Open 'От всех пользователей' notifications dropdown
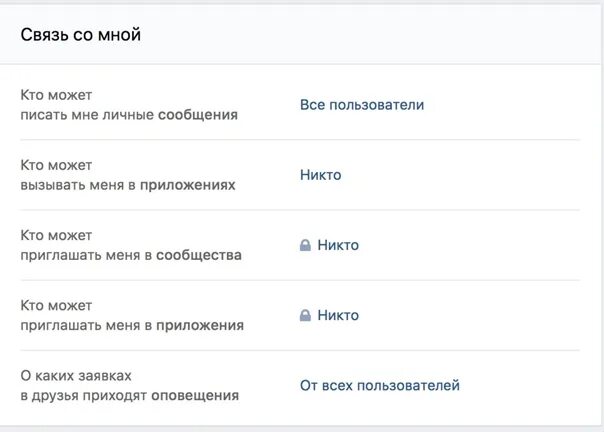604x432 pixels. pos(379,385)
